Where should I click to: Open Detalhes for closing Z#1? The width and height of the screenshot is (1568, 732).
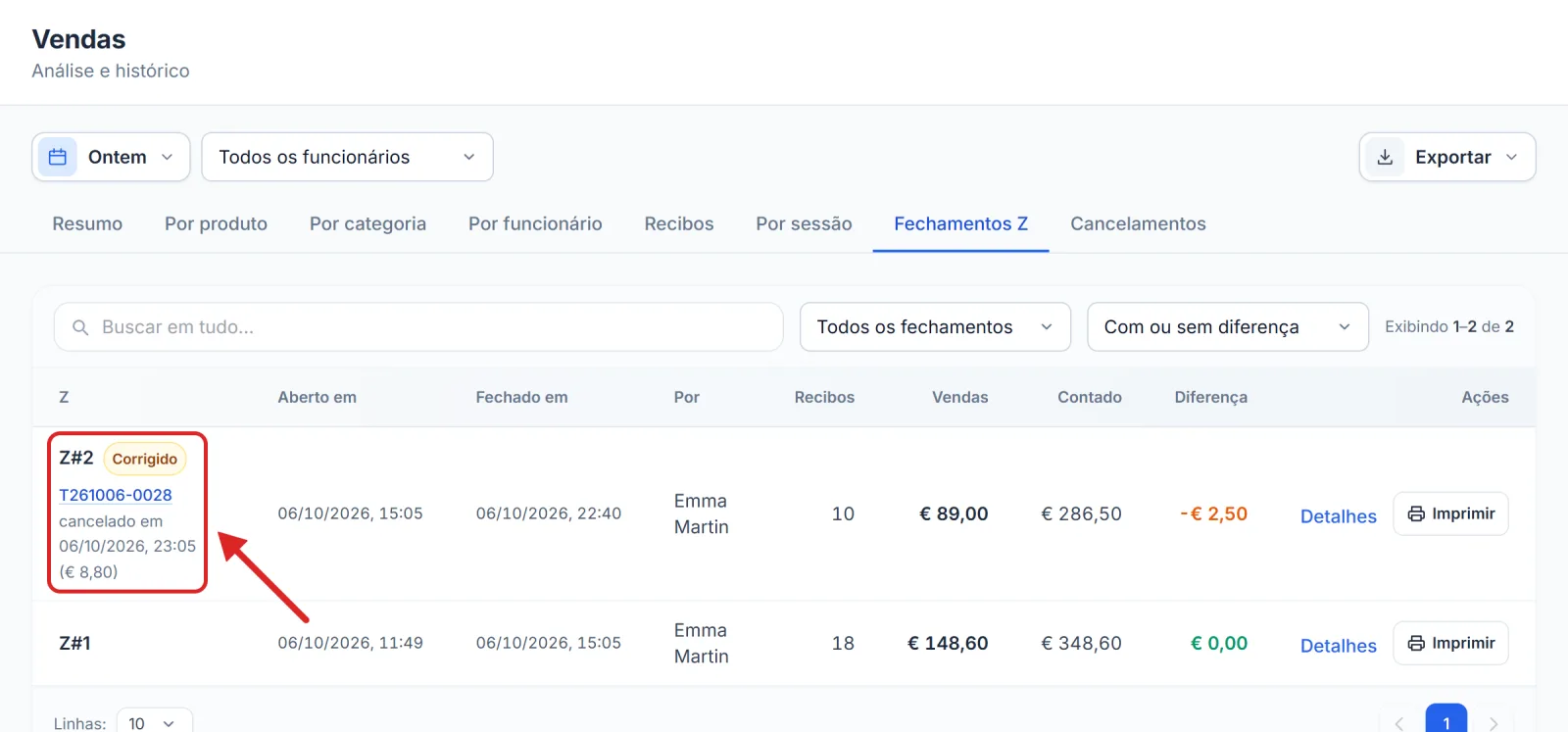click(x=1338, y=646)
